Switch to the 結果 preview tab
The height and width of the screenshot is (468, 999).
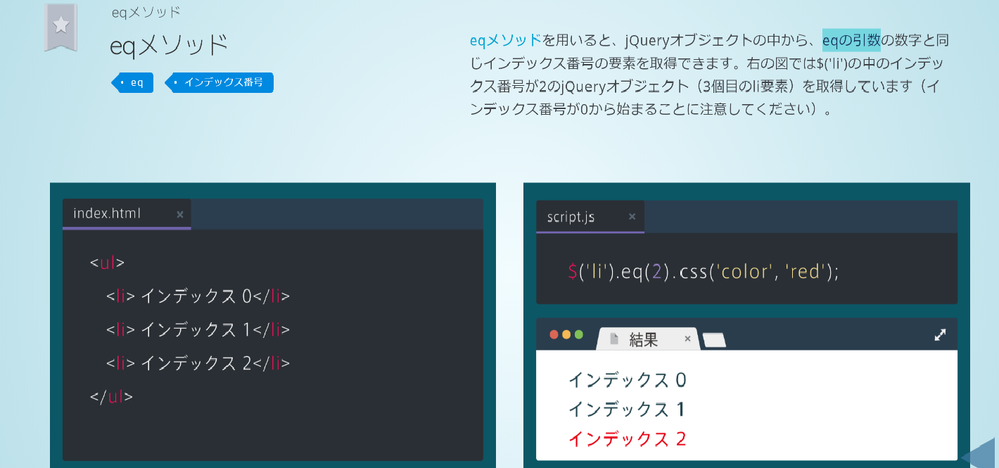pyautogui.click(x=643, y=340)
